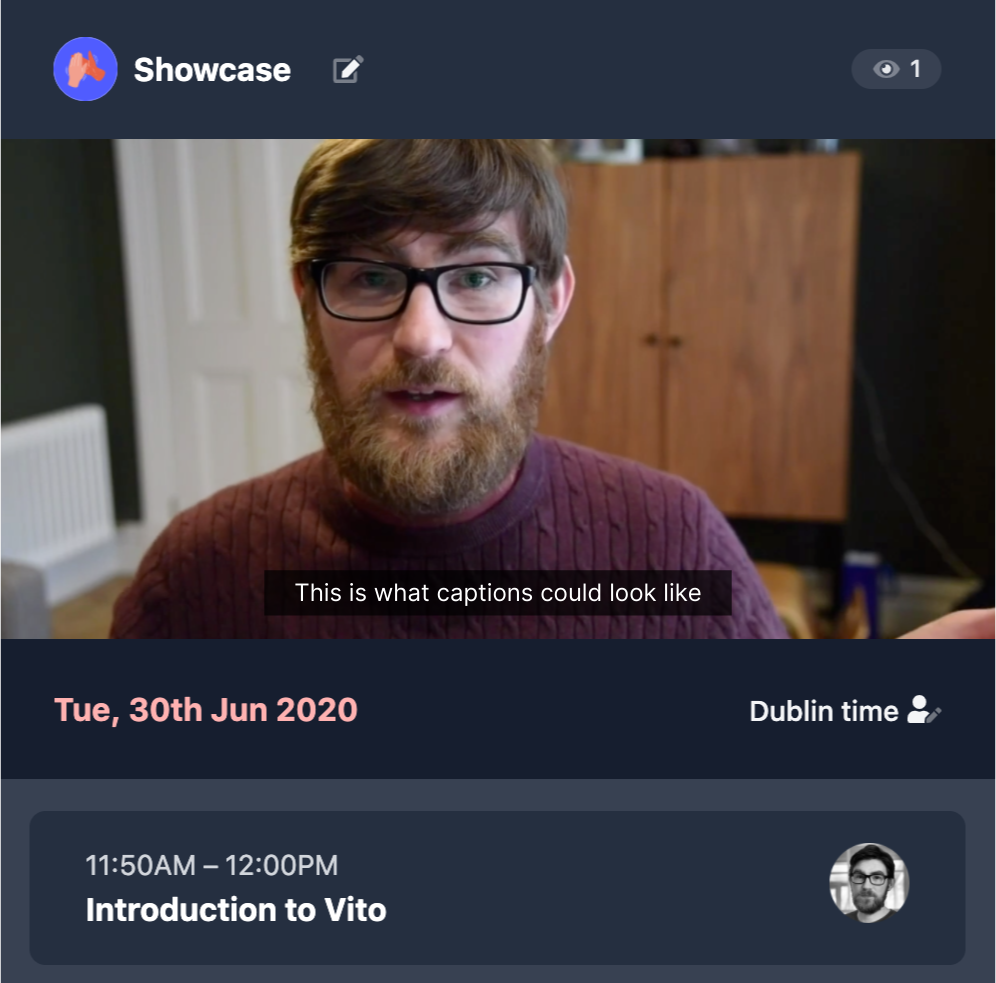Change the Dublin time zone label
Viewport: 996px width, 983px height.
pos(823,711)
